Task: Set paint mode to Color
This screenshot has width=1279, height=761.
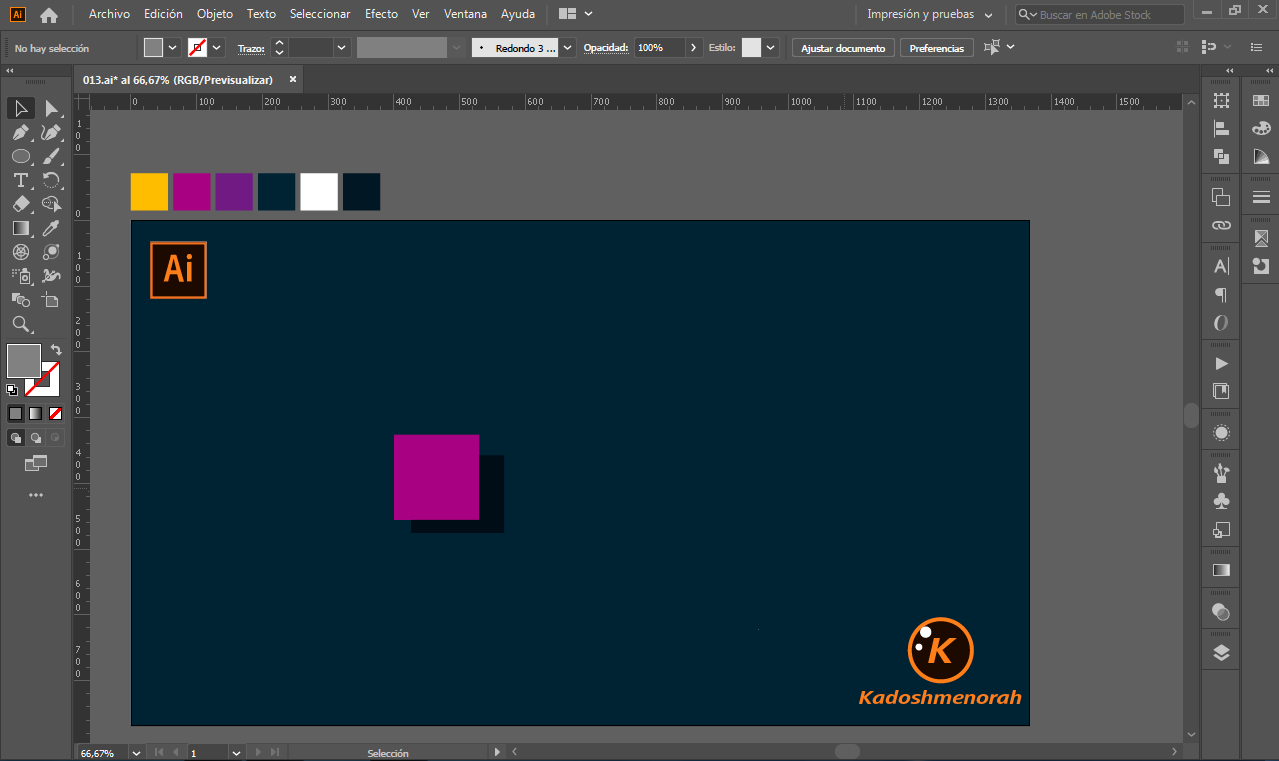Action: 15,413
